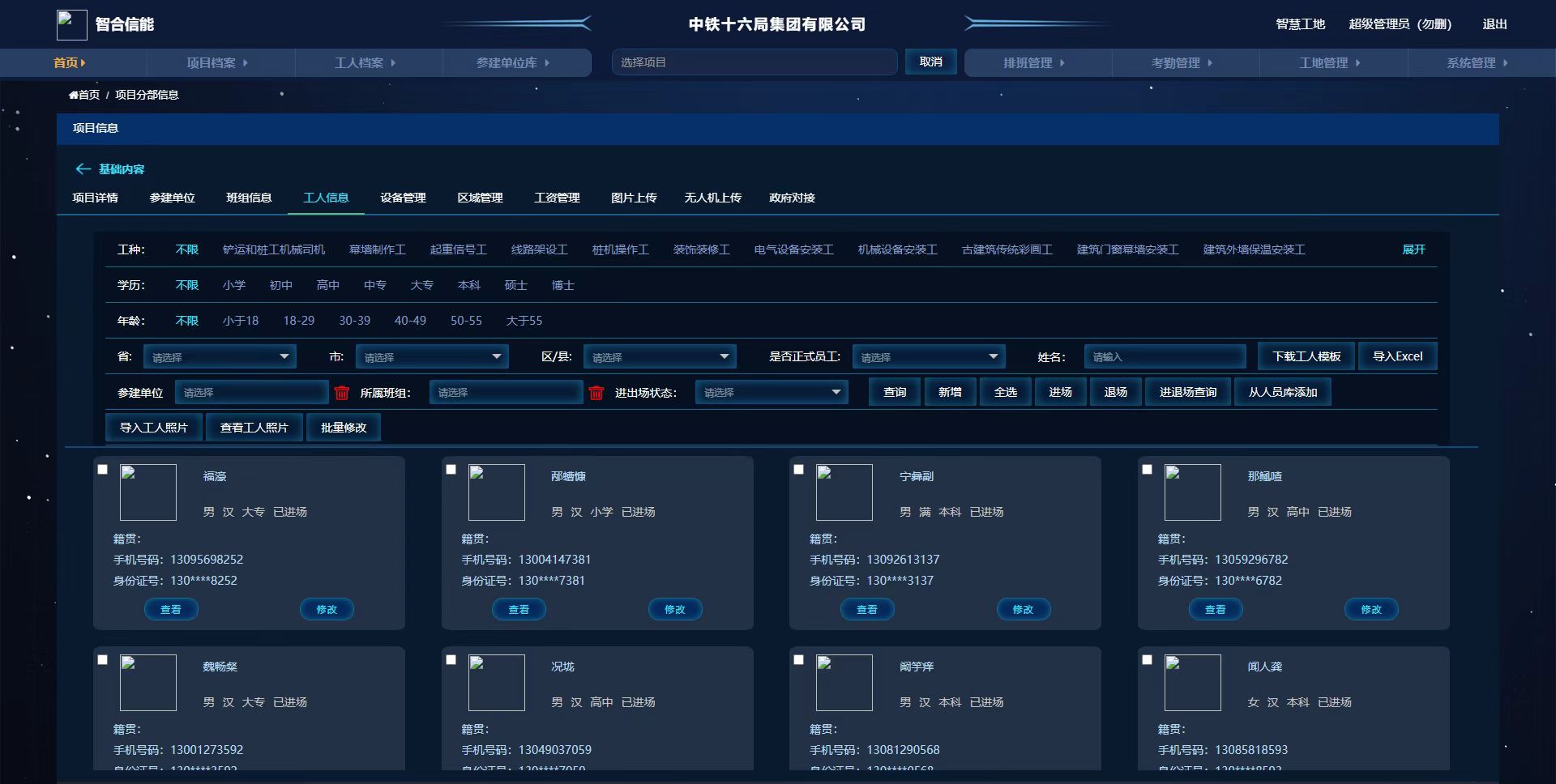Open the 无人机上传 tab
Viewport: 1556px width, 784px height.
[712, 198]
